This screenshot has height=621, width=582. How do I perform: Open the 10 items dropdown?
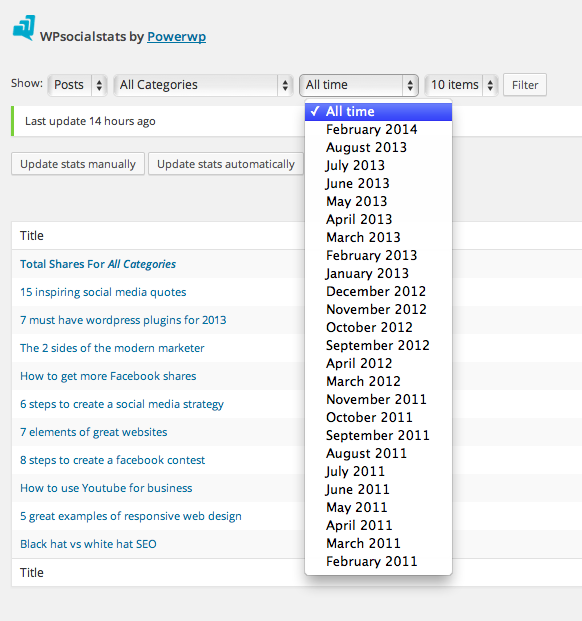(461, 85)
